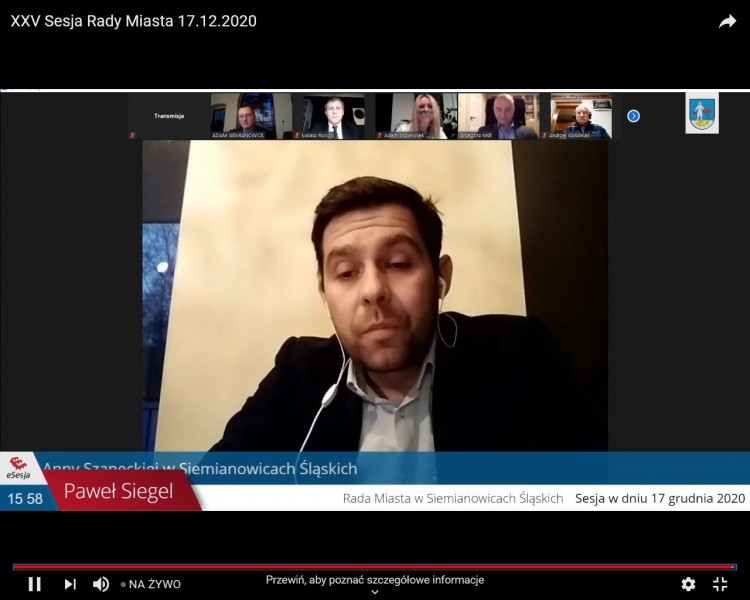Click the eSesja logo
750x600 pixels.
coord(20,468)
